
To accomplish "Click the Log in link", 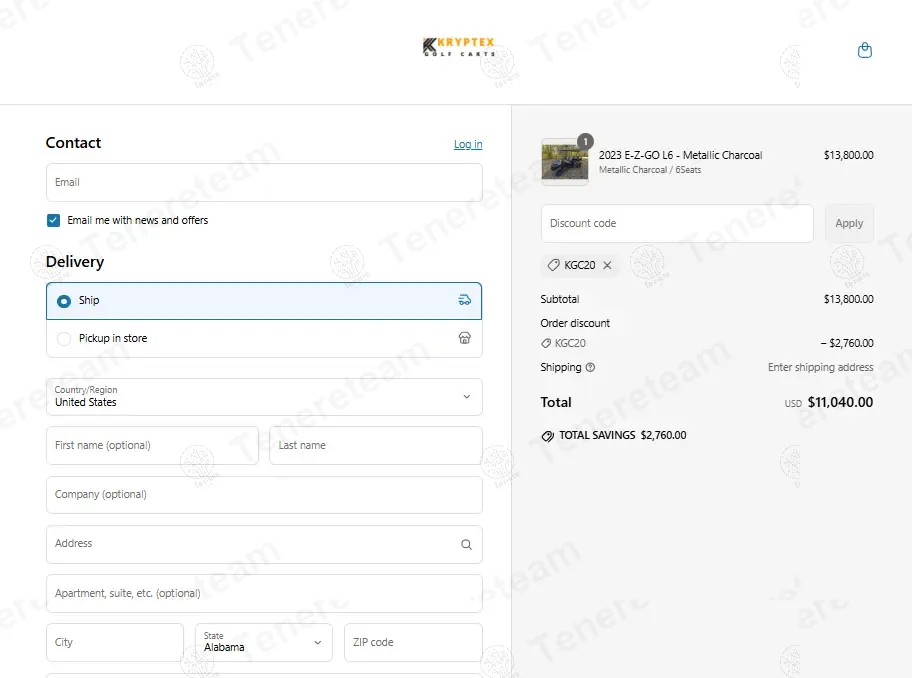I will pyautogui.click(x=468, y=144).
